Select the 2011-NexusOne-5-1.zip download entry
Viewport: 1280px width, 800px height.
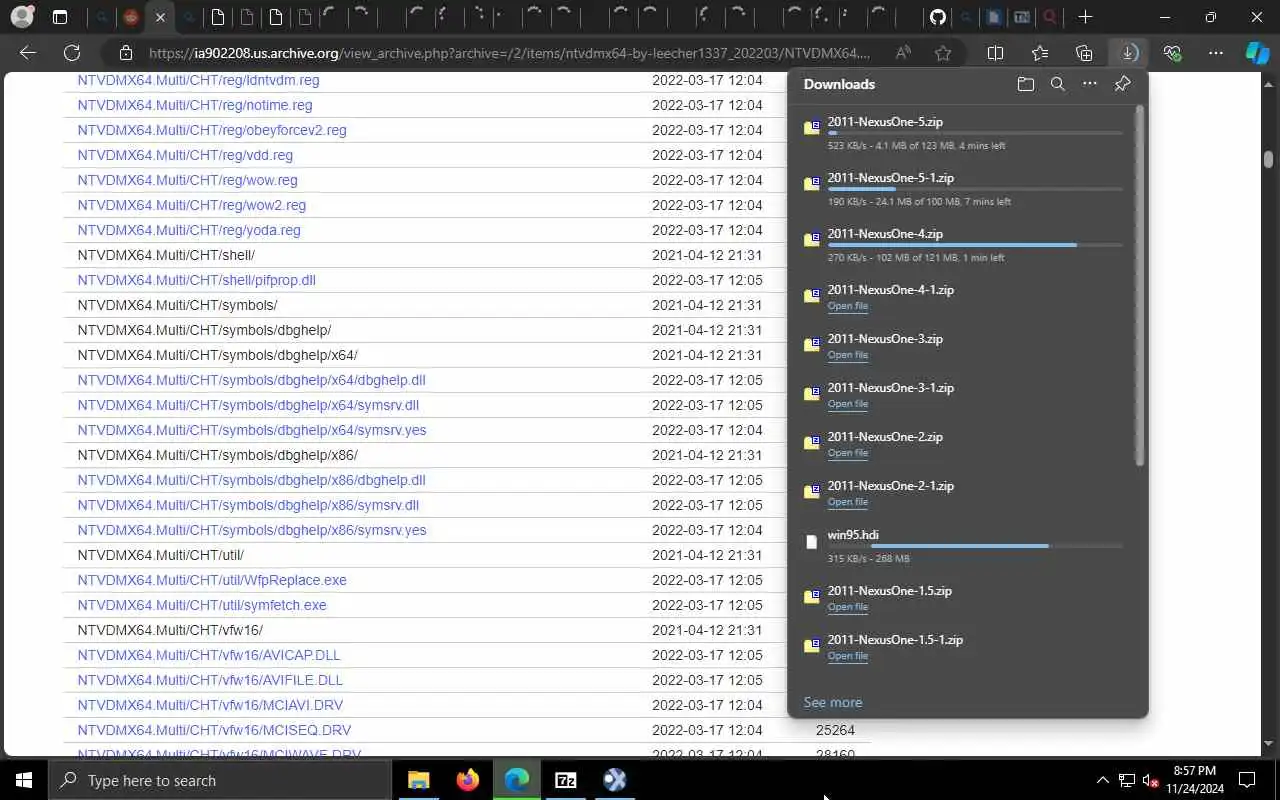coord(966,189)
